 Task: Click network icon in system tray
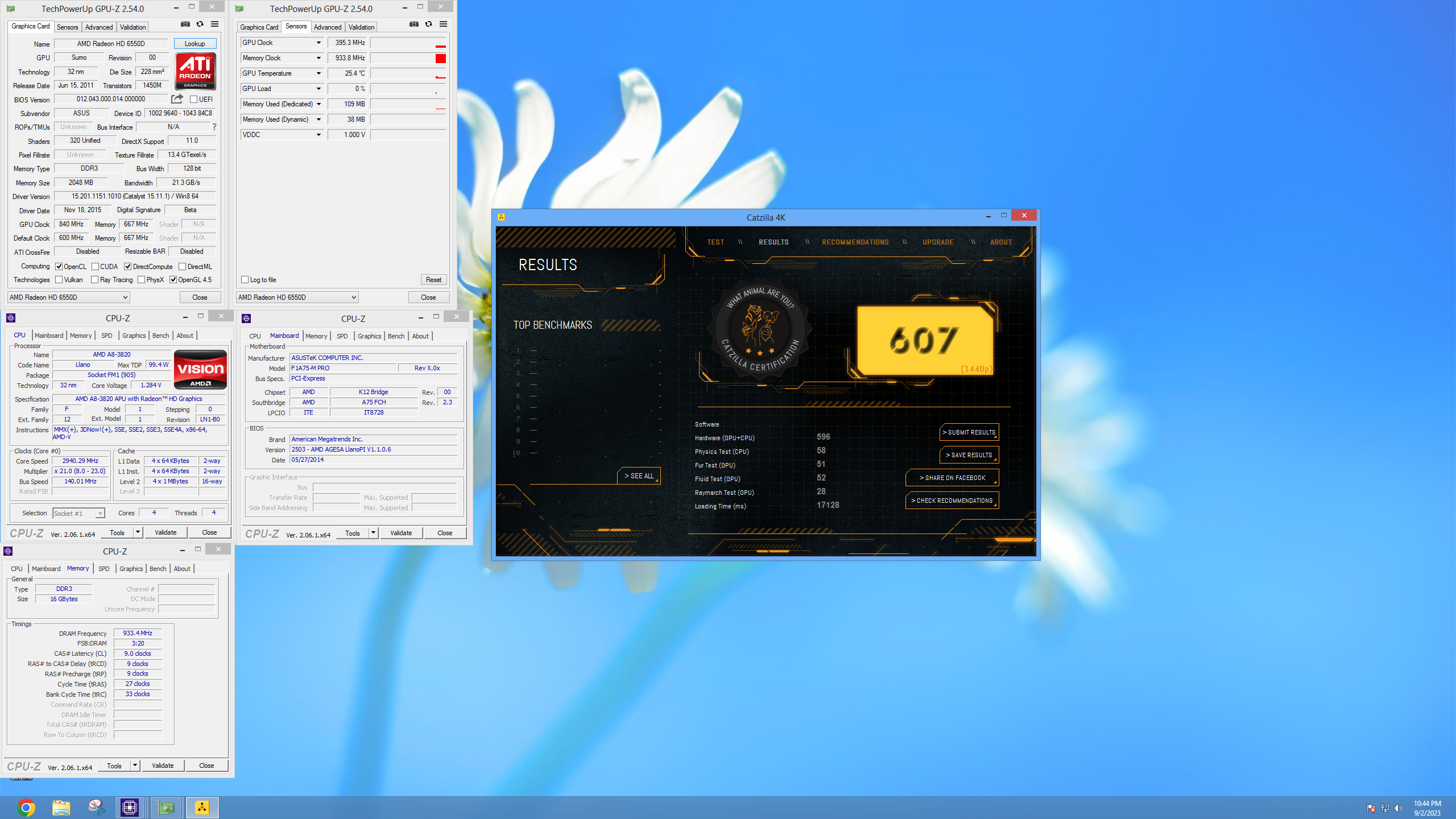coord(1385,808)
